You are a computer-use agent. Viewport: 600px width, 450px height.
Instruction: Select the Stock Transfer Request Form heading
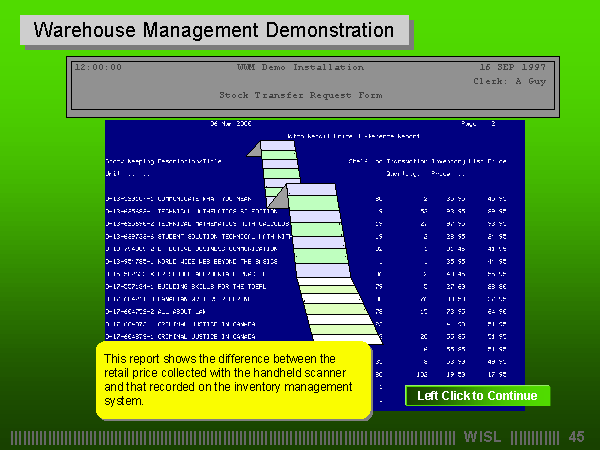point(300,95)
